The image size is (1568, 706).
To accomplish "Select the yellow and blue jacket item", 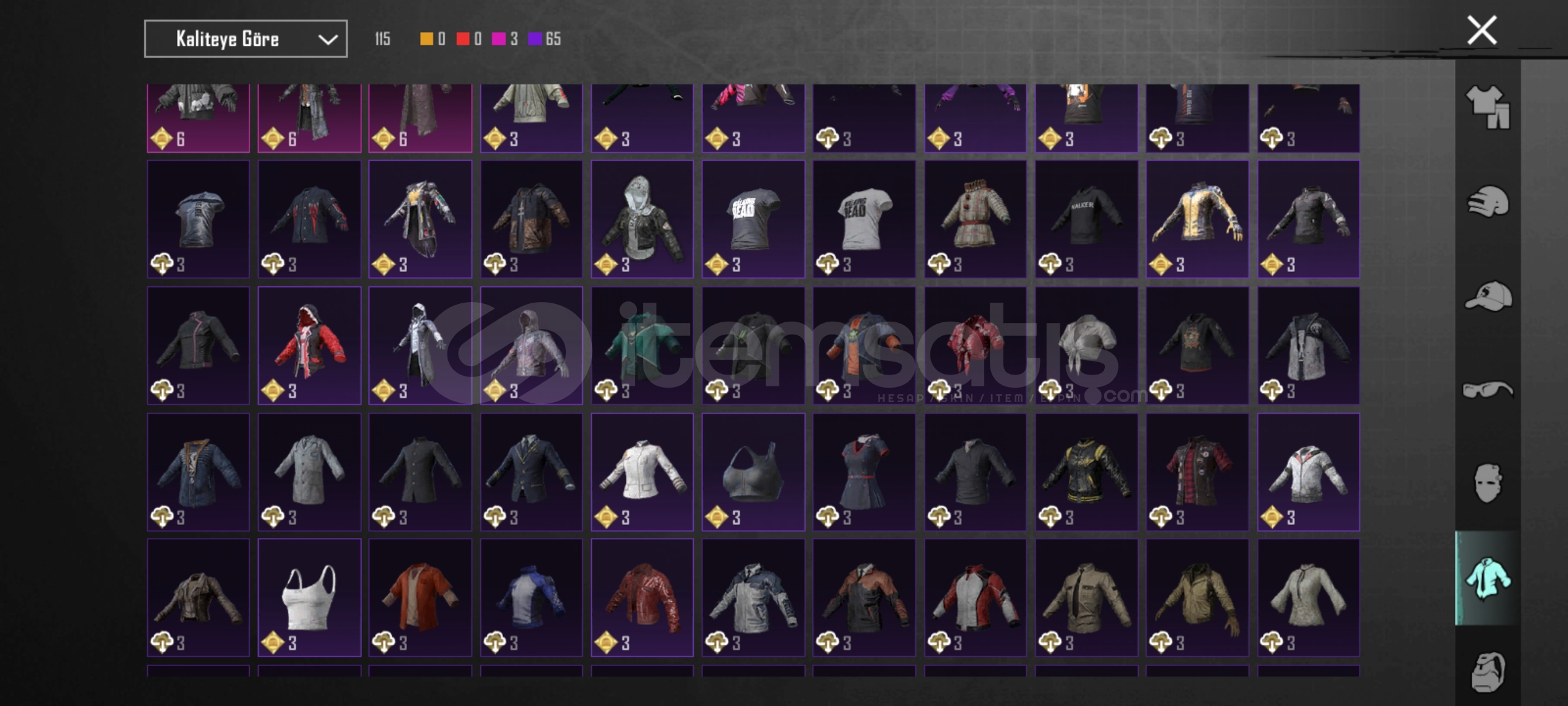I will click(1197, 219).
